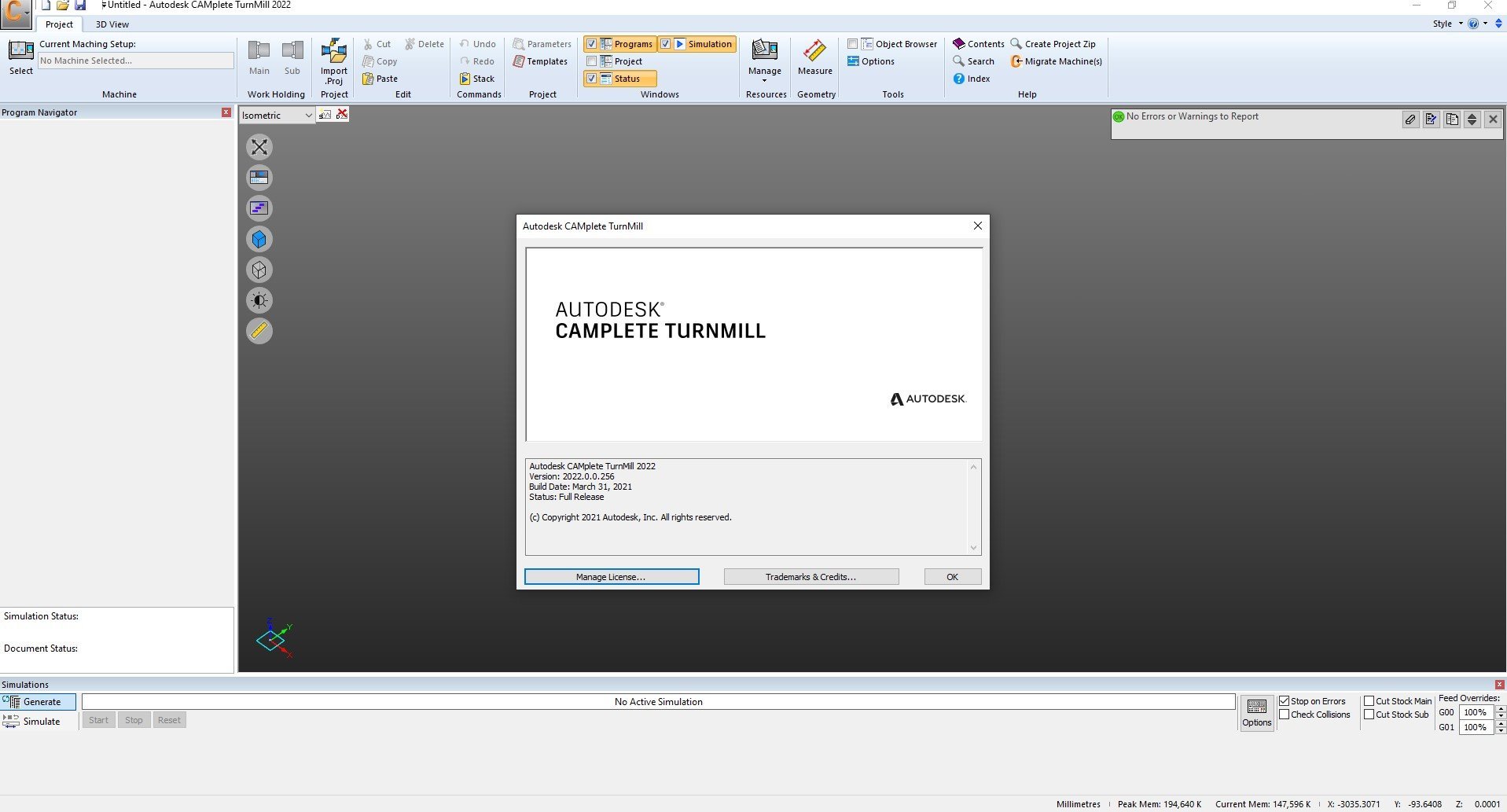Click the document-with-pencil icon in error panel
The image size is (1507, 812).
pos(1431,119)
